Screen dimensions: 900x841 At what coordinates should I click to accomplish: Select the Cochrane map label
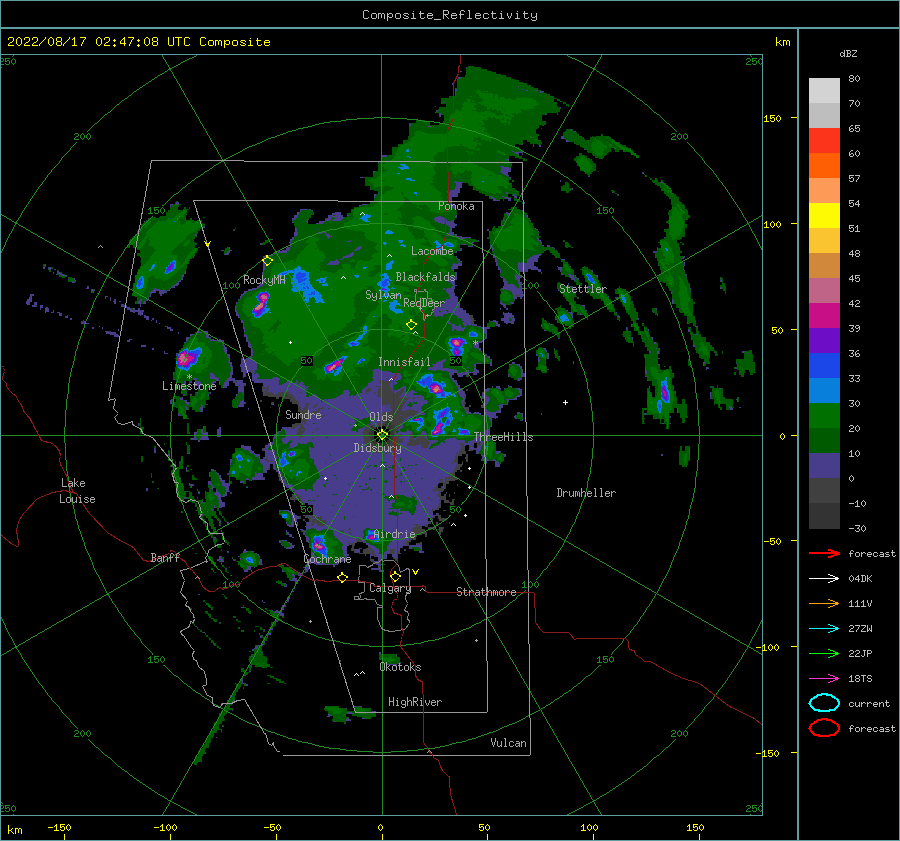click(x=327, y=559)
